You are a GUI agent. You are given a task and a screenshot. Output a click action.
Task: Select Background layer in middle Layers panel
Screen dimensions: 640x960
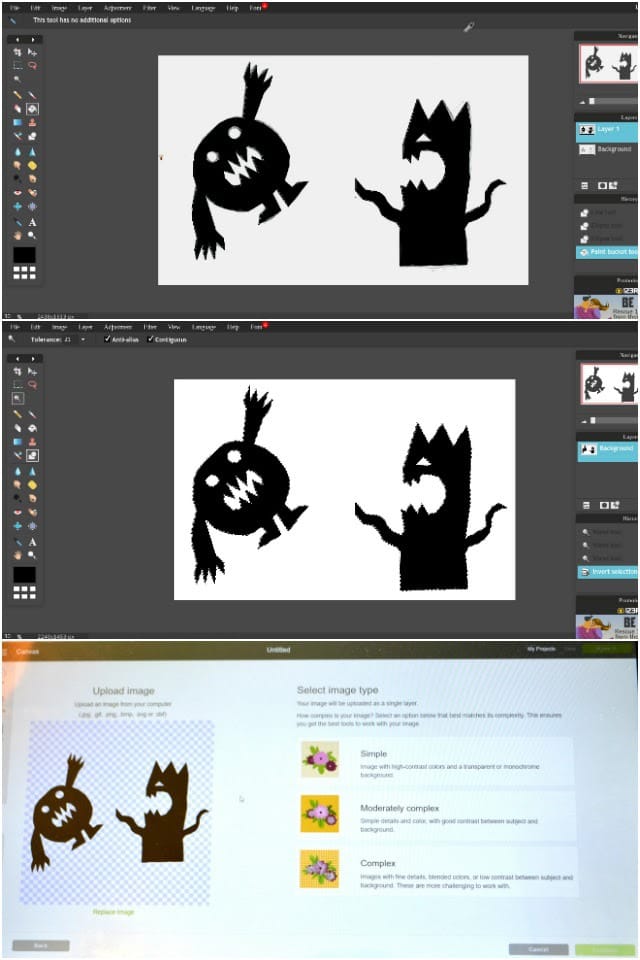pos(607,450)
